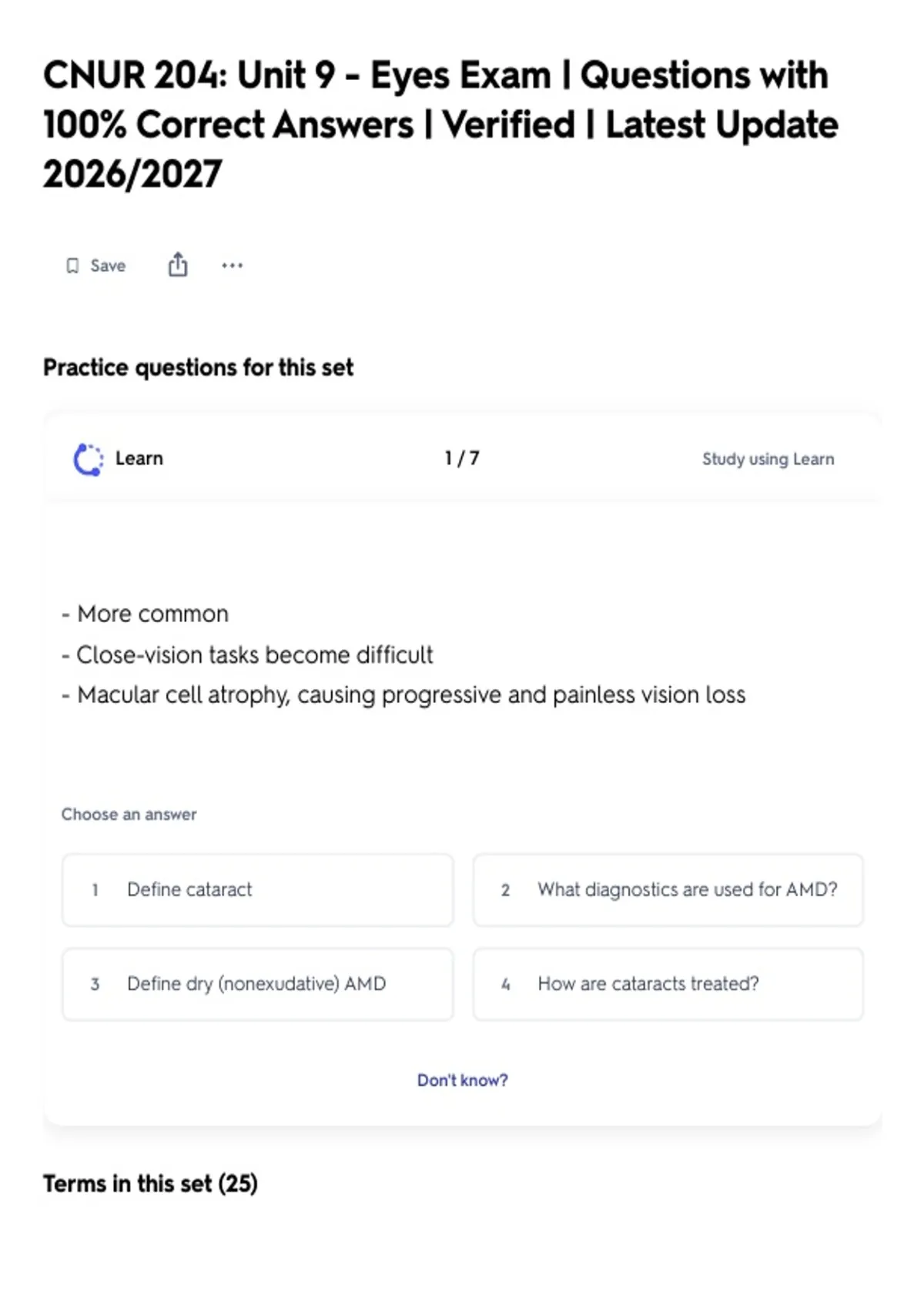The height and width of the screenshot is (1309, 924).
Task: Choose answer What diagnostics are used for AMD?
Action: [x=668, y=889]
